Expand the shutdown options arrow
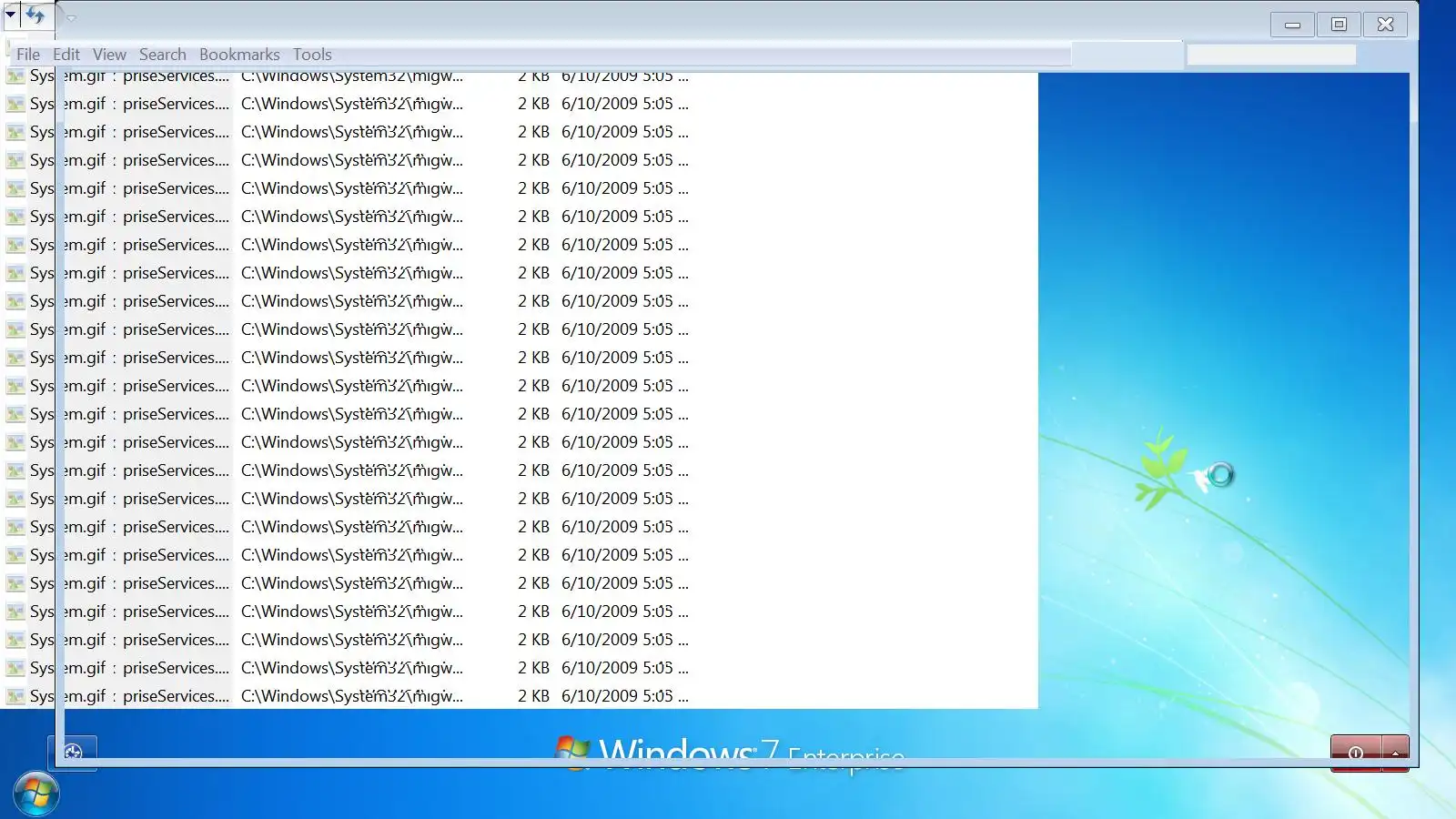 (1395, 753)
